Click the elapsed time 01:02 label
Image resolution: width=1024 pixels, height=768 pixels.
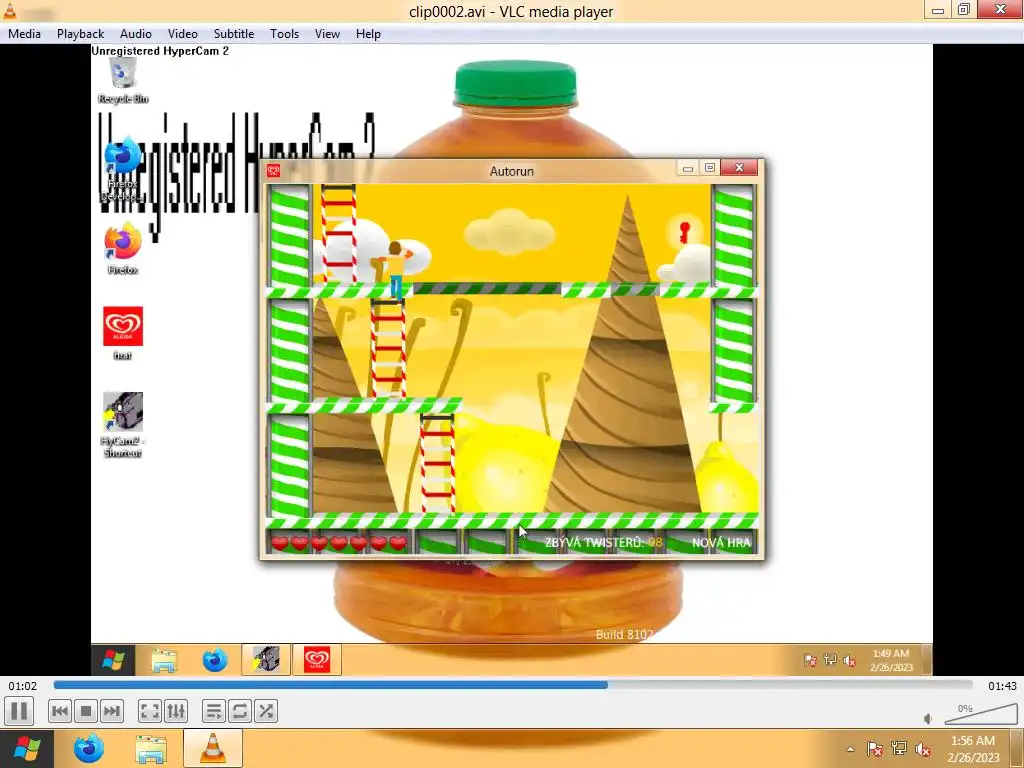[23, 686]
